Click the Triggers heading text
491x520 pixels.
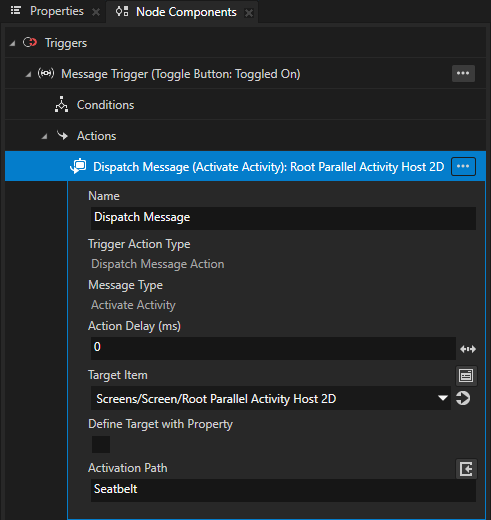pos(66,43)
